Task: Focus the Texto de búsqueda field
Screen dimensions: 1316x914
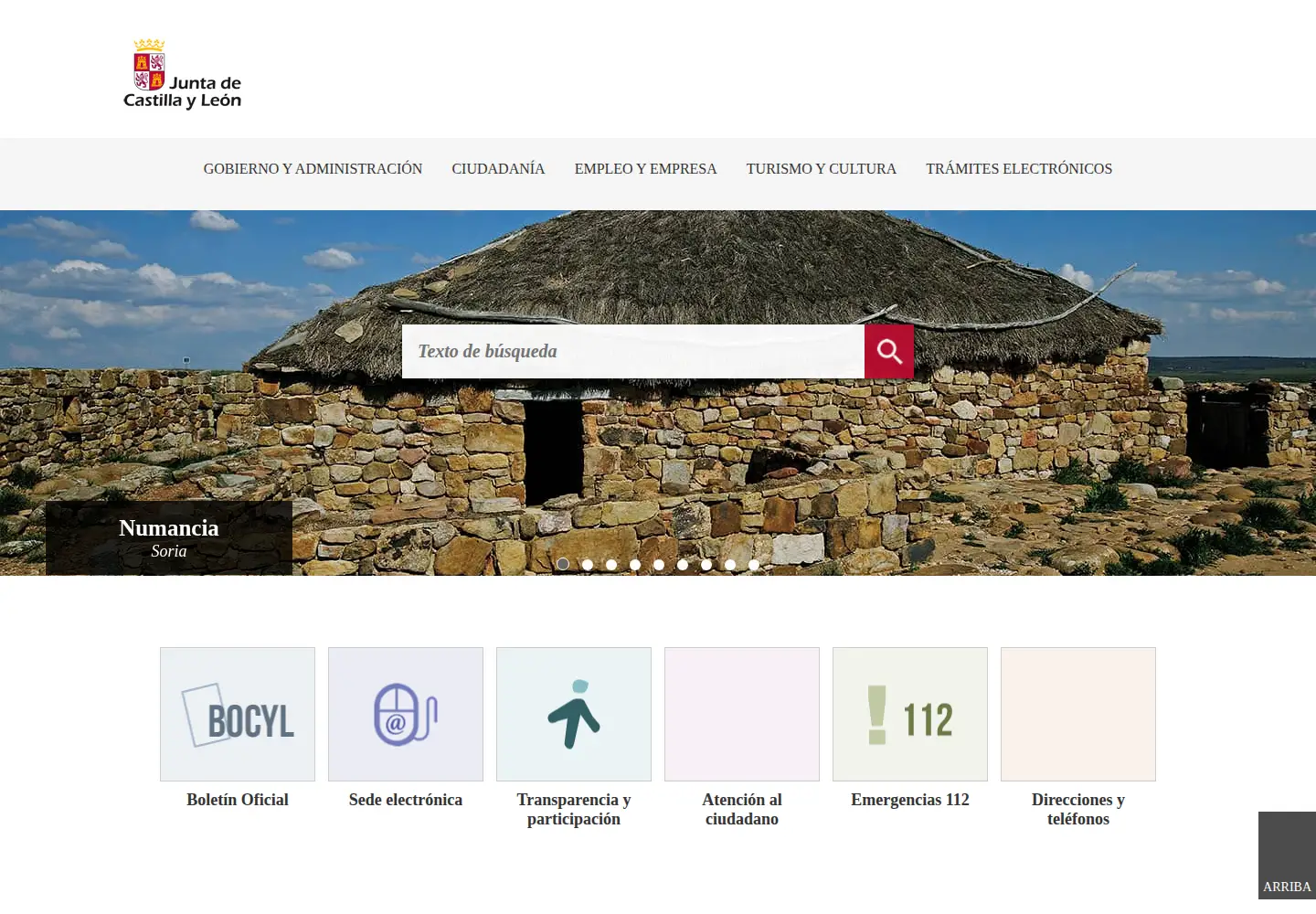Action: [633, 351]
